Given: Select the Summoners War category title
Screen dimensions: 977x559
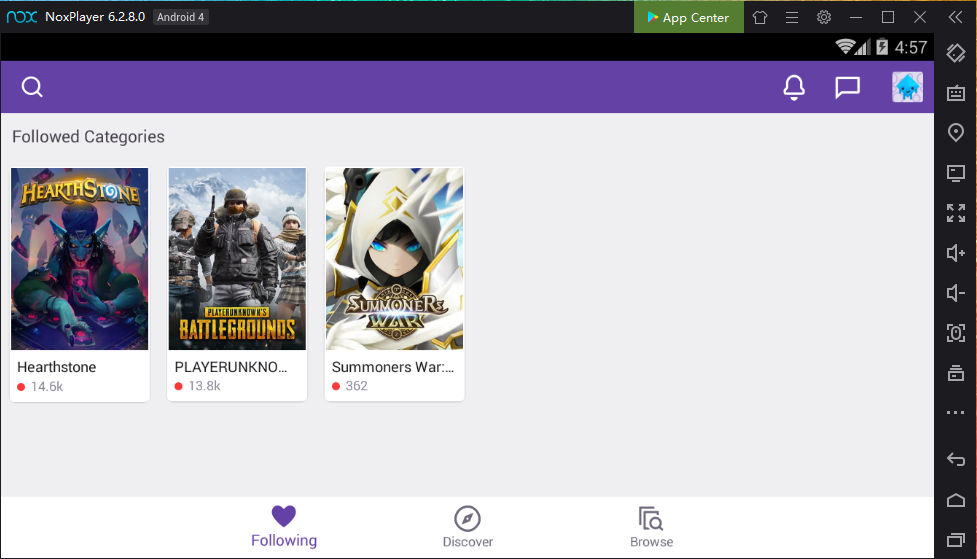Looking at the screenshot, I should click(393, 367).
